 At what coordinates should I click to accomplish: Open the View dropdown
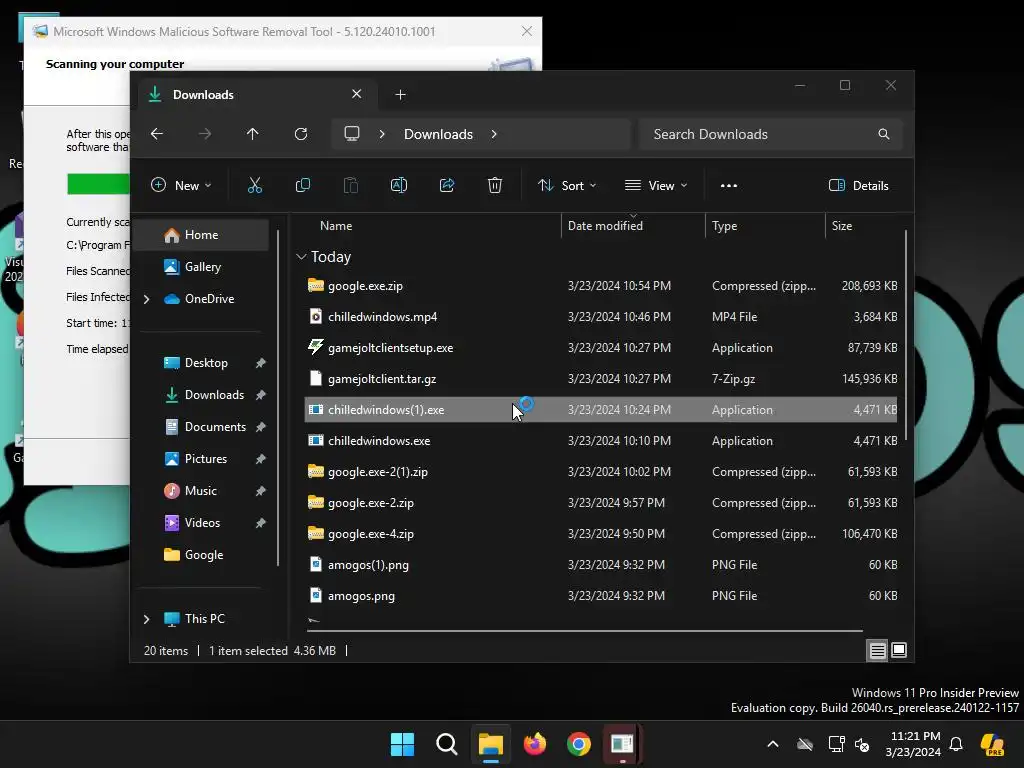656,185
